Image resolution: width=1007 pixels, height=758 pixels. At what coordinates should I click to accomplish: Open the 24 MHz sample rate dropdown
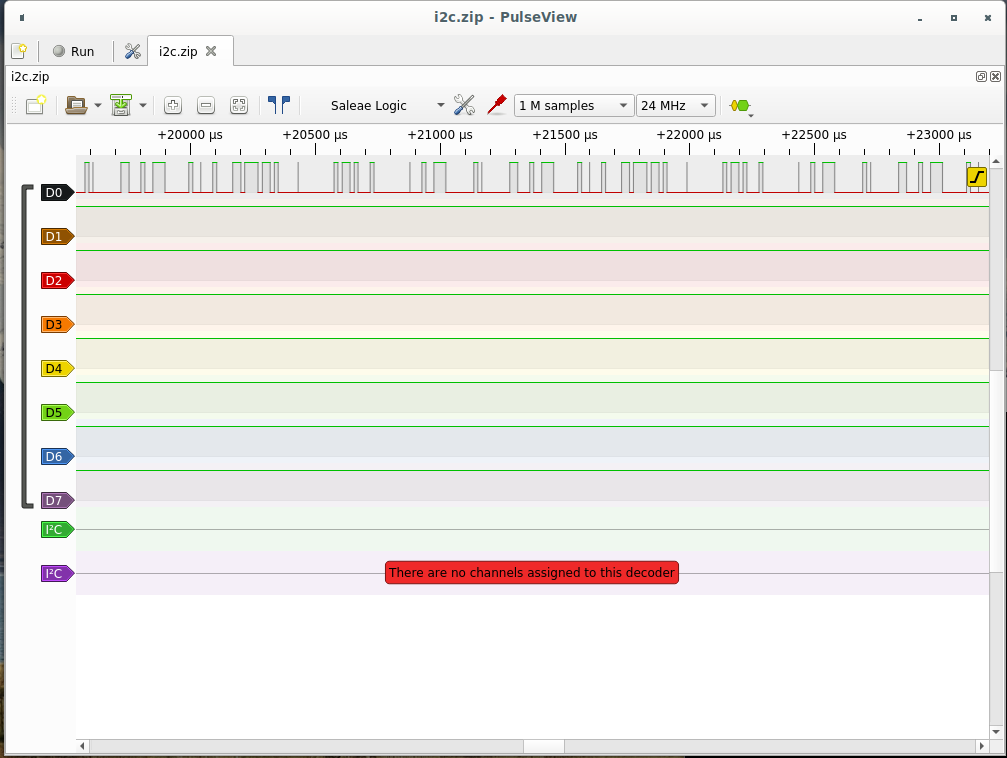pos(677,105)
